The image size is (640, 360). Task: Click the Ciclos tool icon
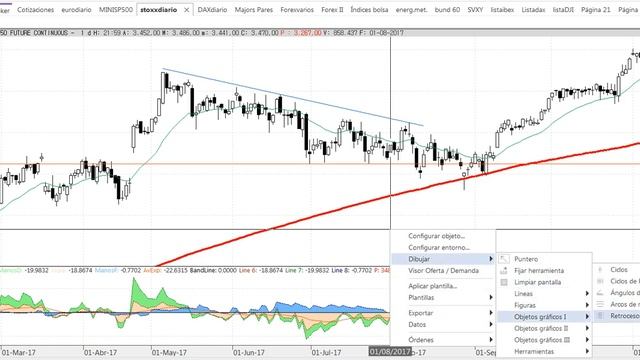click(600, 269)
